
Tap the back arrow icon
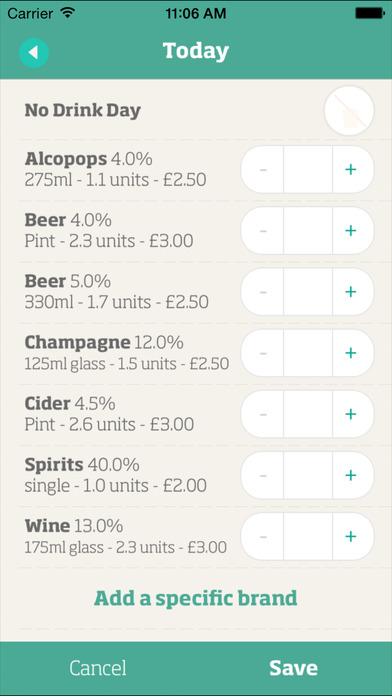(34, 52)
